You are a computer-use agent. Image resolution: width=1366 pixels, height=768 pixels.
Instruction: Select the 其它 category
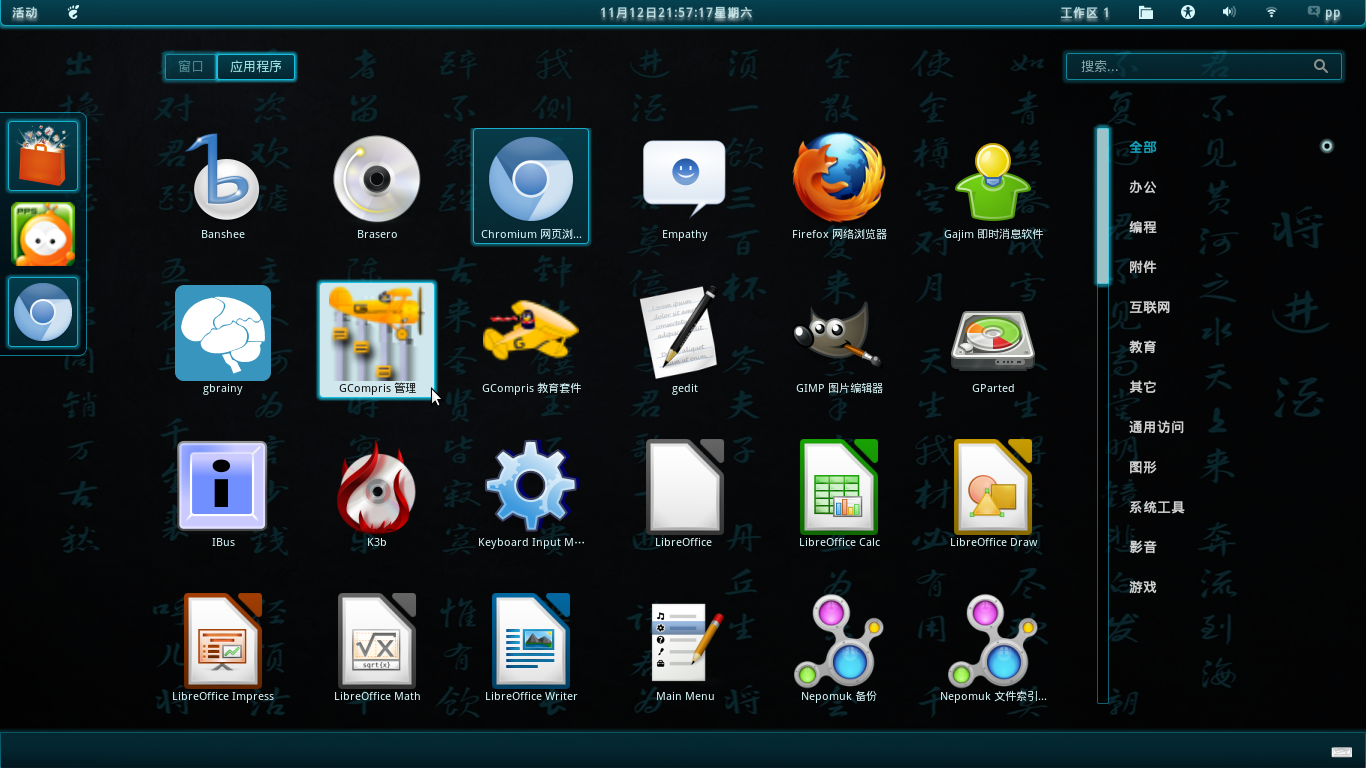pos(1143,387)
